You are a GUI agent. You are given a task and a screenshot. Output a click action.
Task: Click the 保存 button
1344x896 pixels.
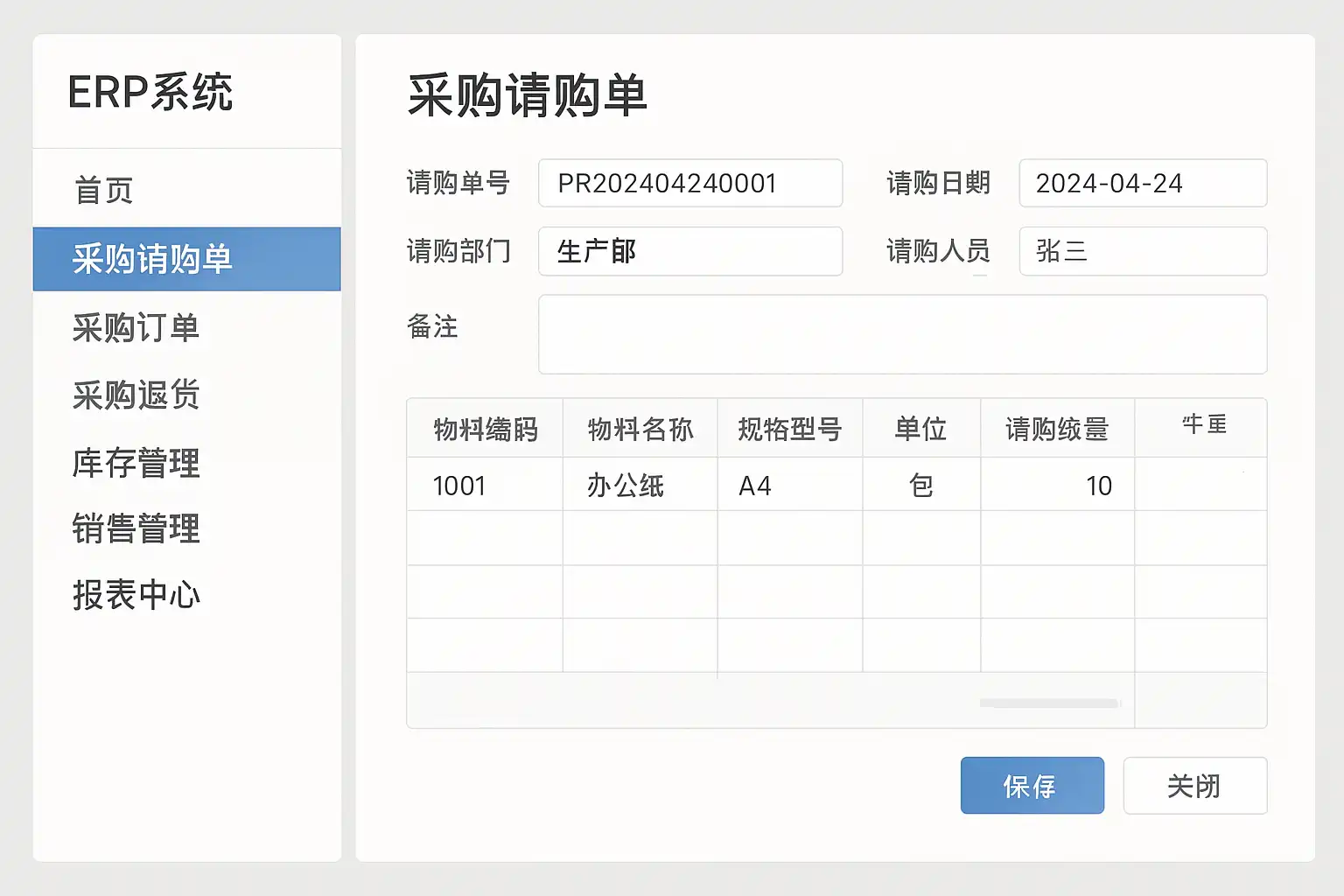click(x=1032, y=786)
